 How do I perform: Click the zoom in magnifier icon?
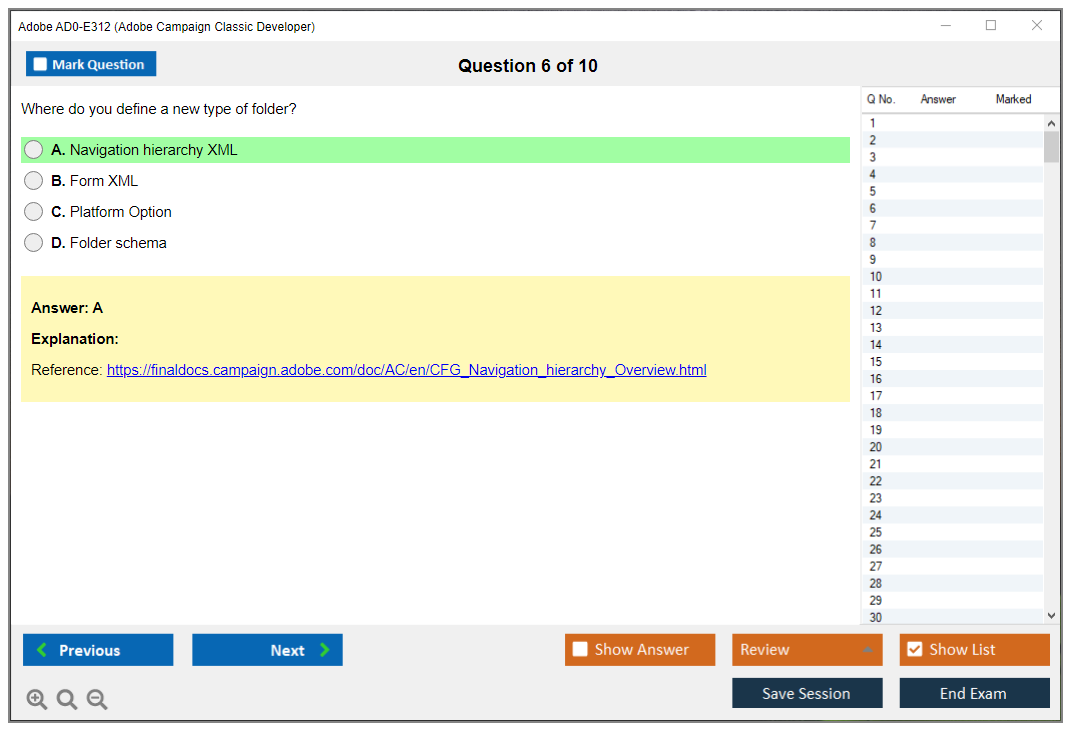(x=37, y=700)
